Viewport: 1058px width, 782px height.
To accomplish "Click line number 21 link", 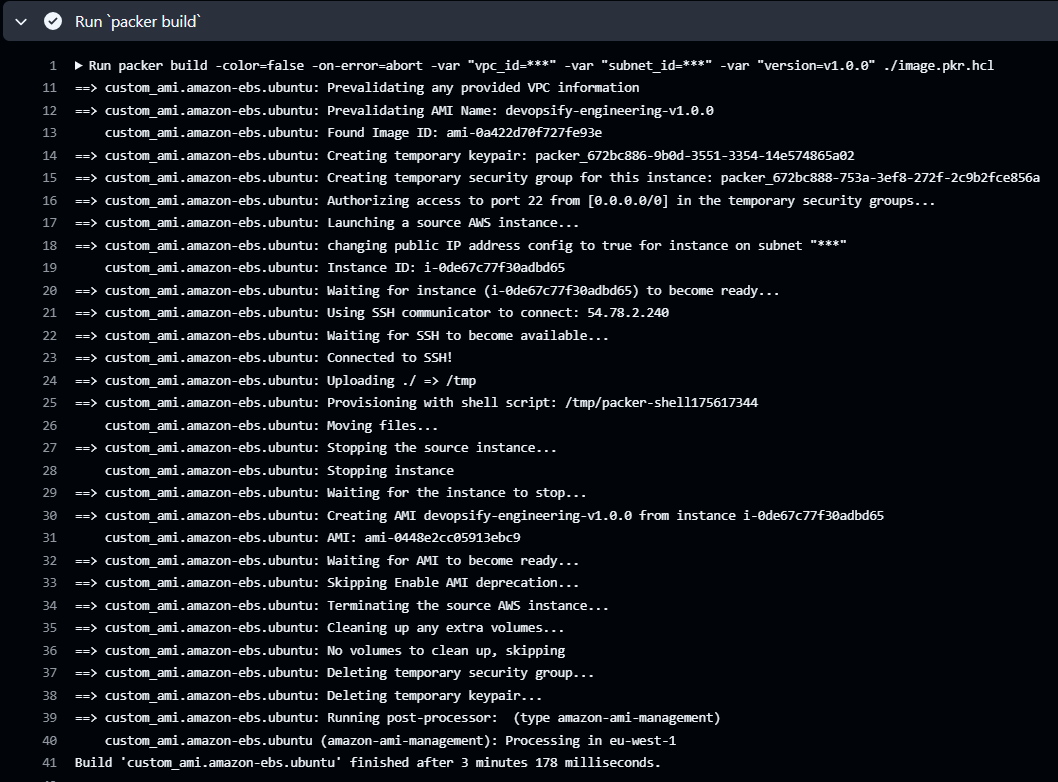I will tap(49, 313).
